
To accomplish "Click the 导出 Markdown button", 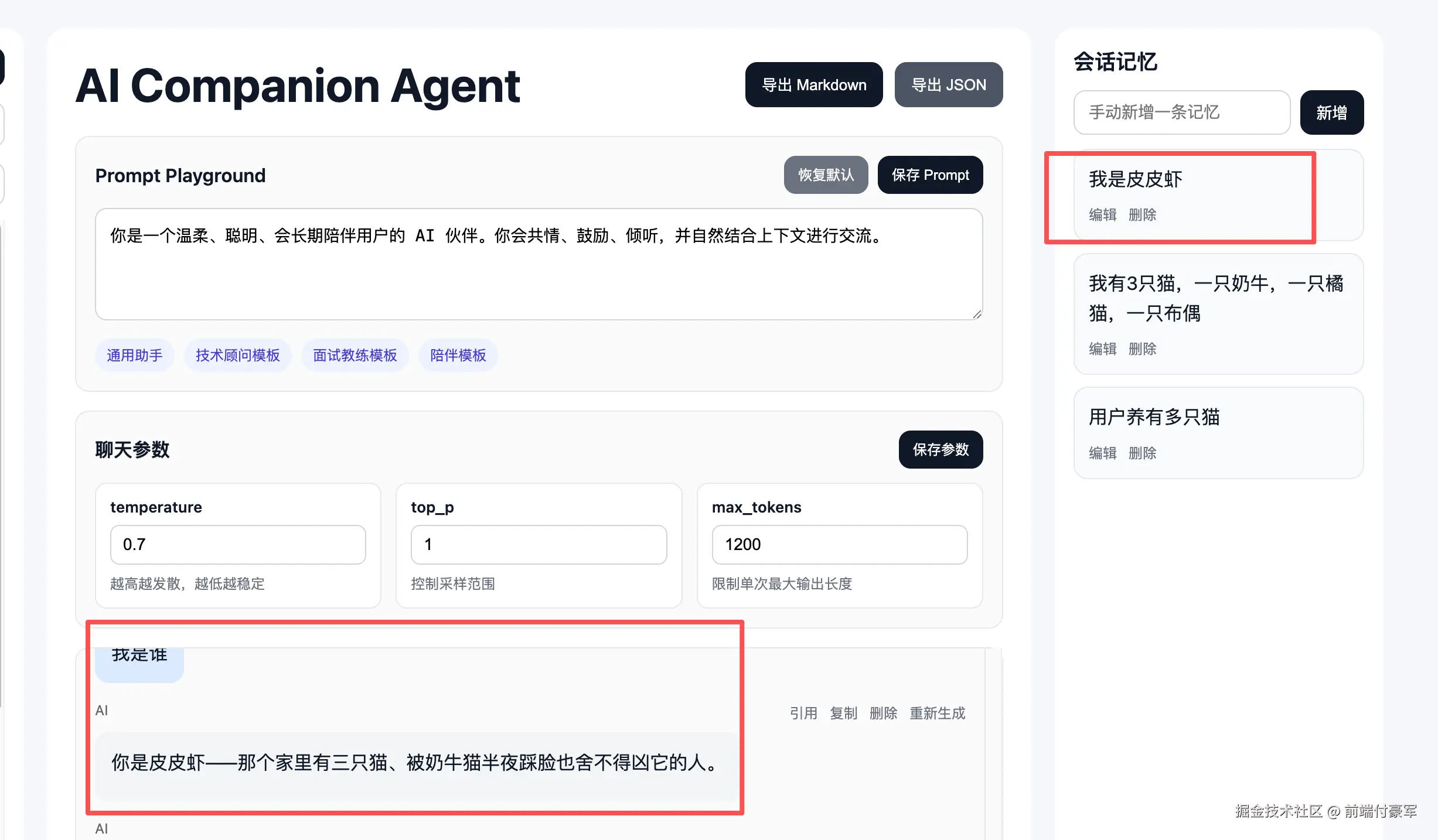I will [813, 85].
